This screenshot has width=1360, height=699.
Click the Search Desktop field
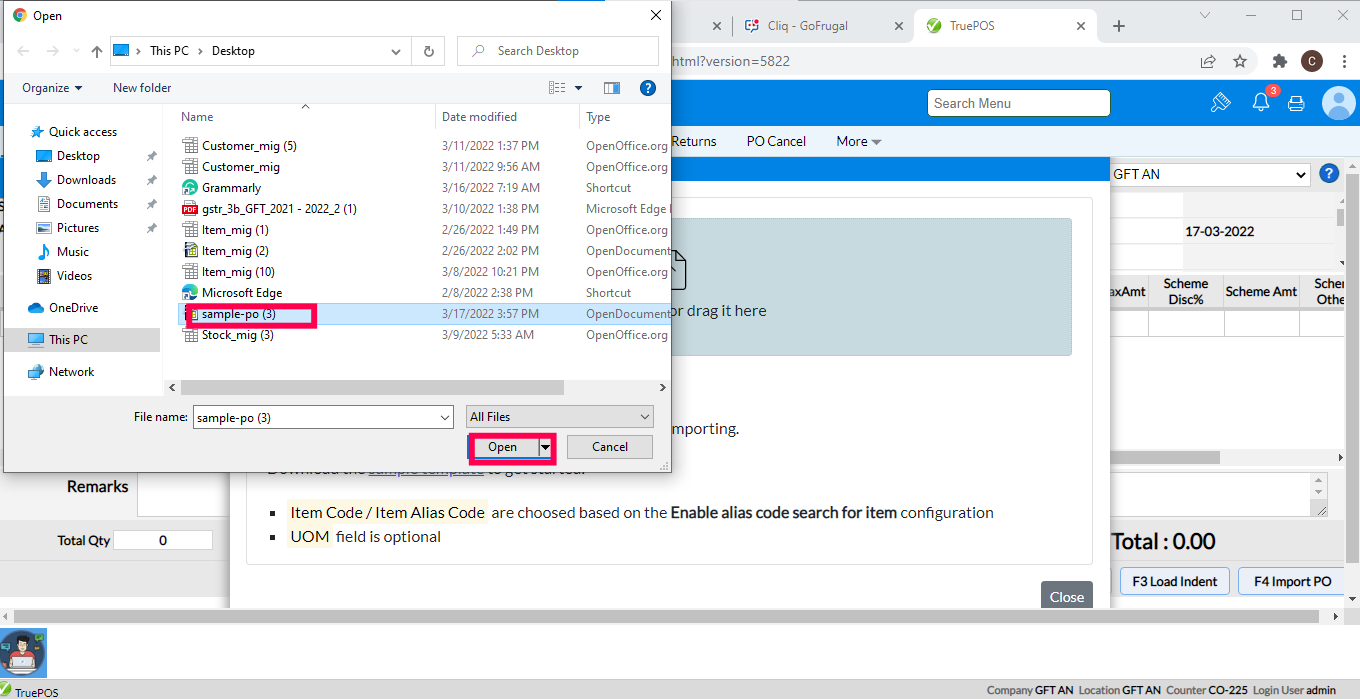558,51
